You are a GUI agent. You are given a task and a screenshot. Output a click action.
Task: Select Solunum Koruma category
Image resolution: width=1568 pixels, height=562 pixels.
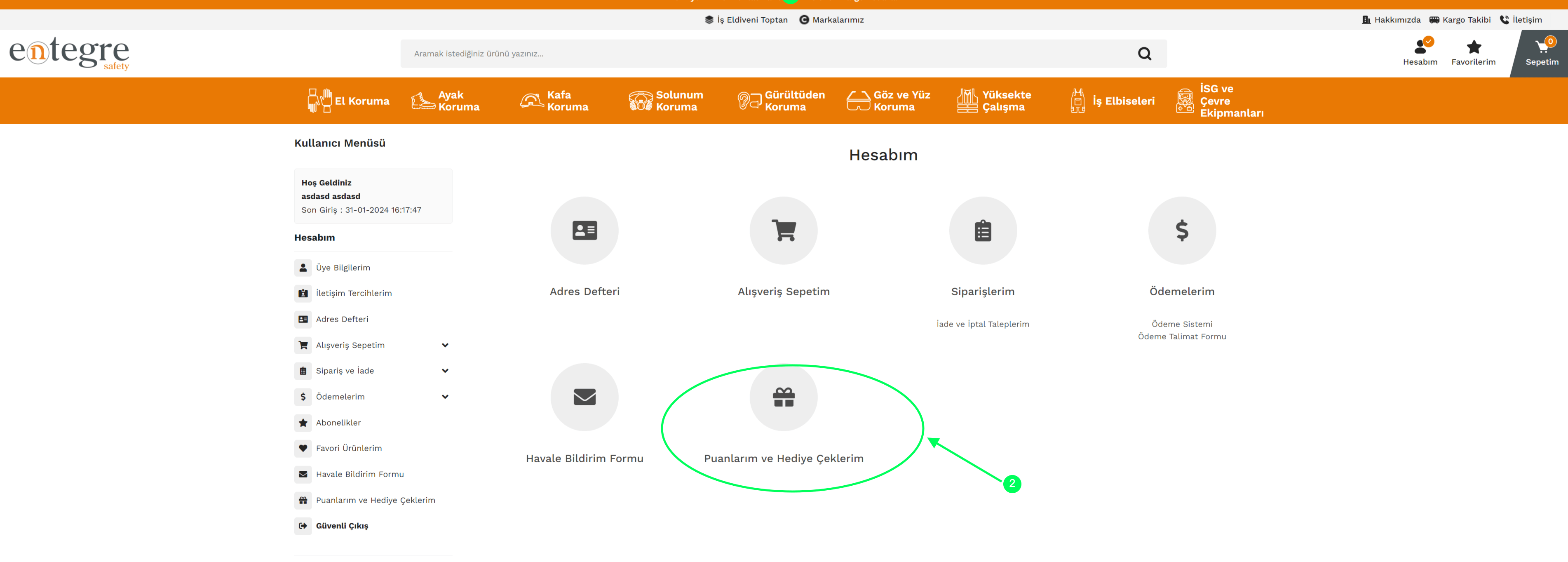[666, 101]
